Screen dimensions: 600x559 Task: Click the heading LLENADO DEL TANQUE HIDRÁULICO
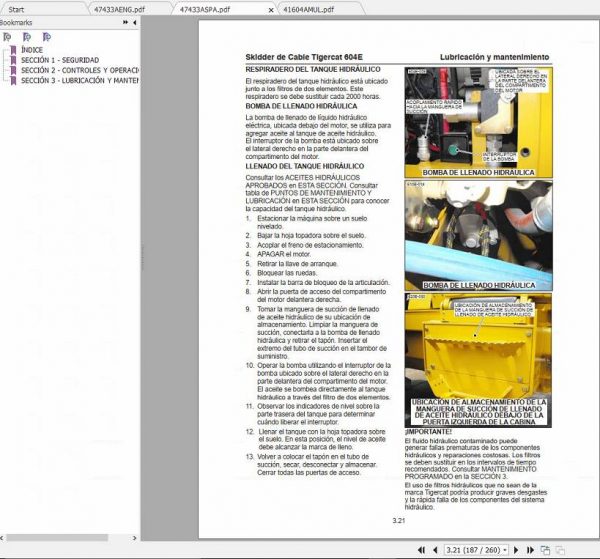(305, 166)
